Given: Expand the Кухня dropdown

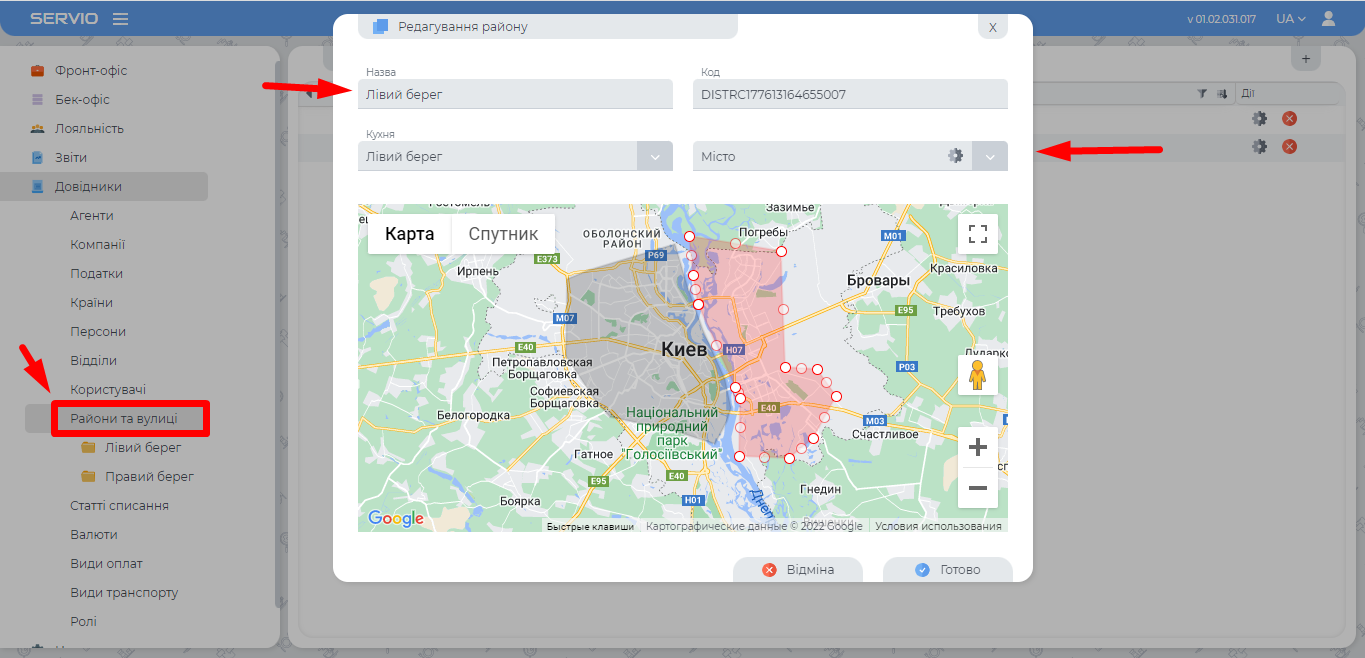Looking at the screenshot, I should point(655,157).
